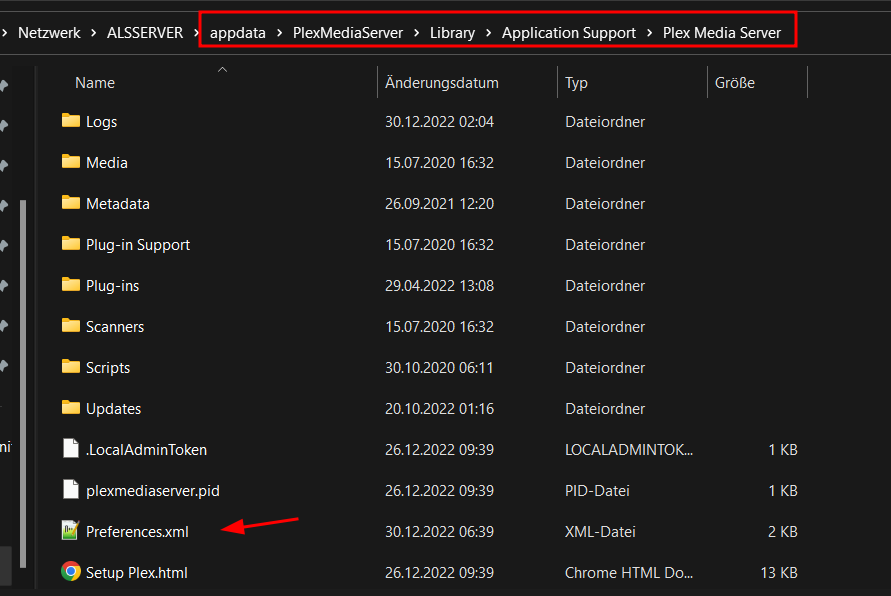The image size is (891, 596).
Task: Select the Plug-in Support folder icon
Action: coord(70,243)
